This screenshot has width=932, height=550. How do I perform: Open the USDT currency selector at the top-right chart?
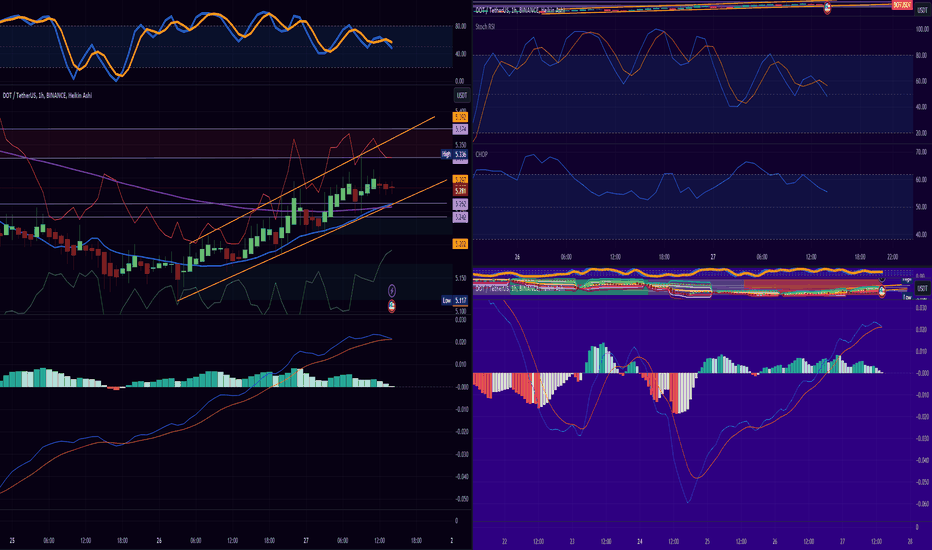point(922,10)
